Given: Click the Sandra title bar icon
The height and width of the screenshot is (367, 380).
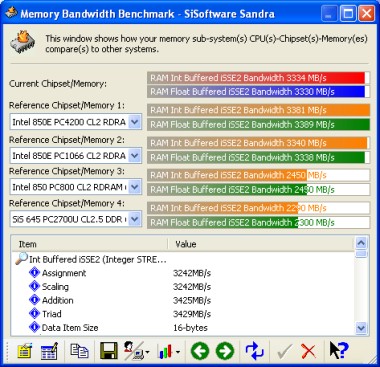Looking at the screenshot, I should pos(11,13).
